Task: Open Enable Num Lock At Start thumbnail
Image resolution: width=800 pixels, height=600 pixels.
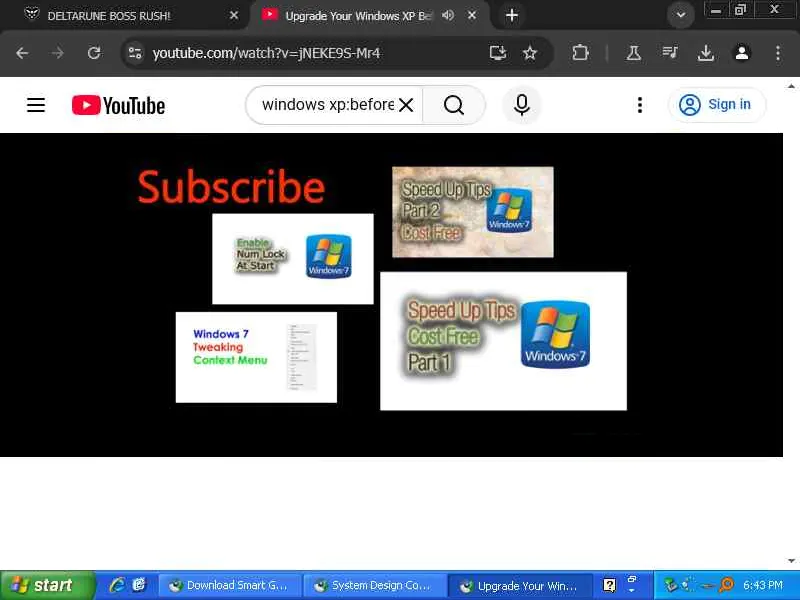Action: [293, 259]
